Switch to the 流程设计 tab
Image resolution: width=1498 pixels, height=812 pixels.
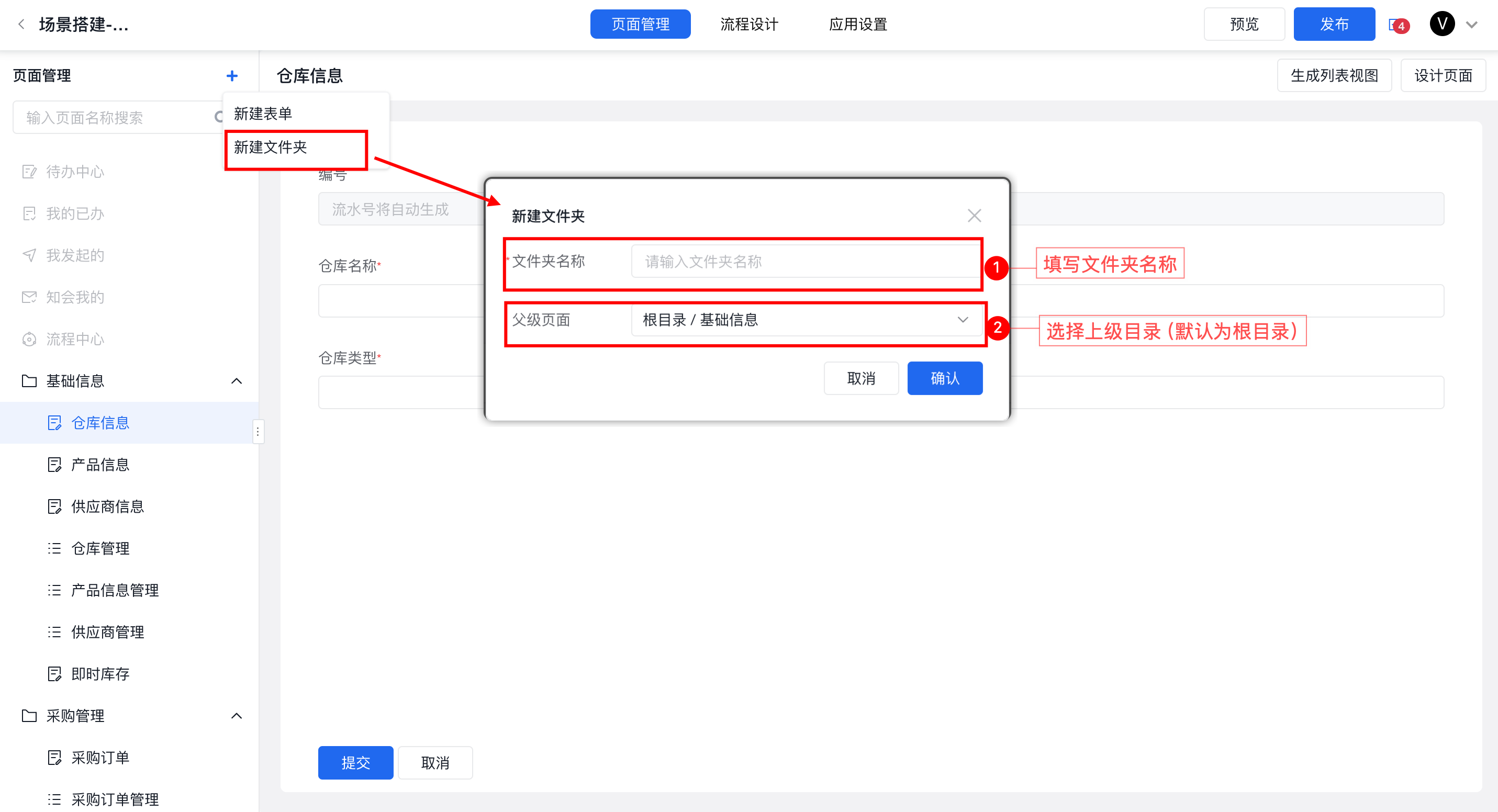click(749, 25)
